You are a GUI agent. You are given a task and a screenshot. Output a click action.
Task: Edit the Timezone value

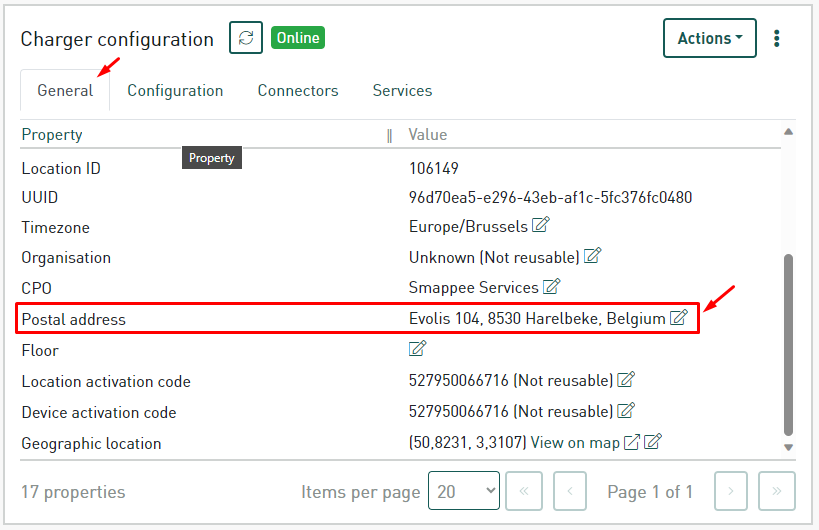tap(541, 225)
